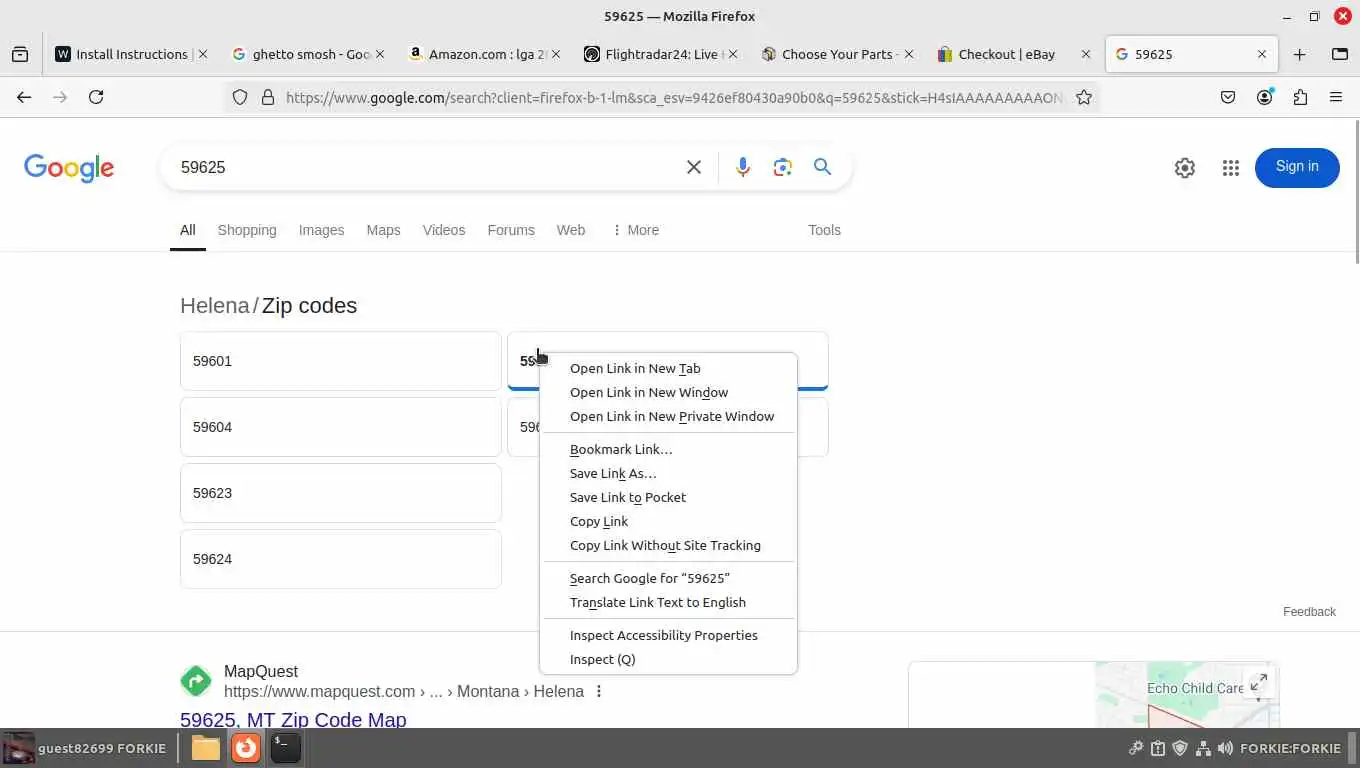Open the Firefox account icon
Viewport: 1360px width, 768px height.
tap(1265, 97)
